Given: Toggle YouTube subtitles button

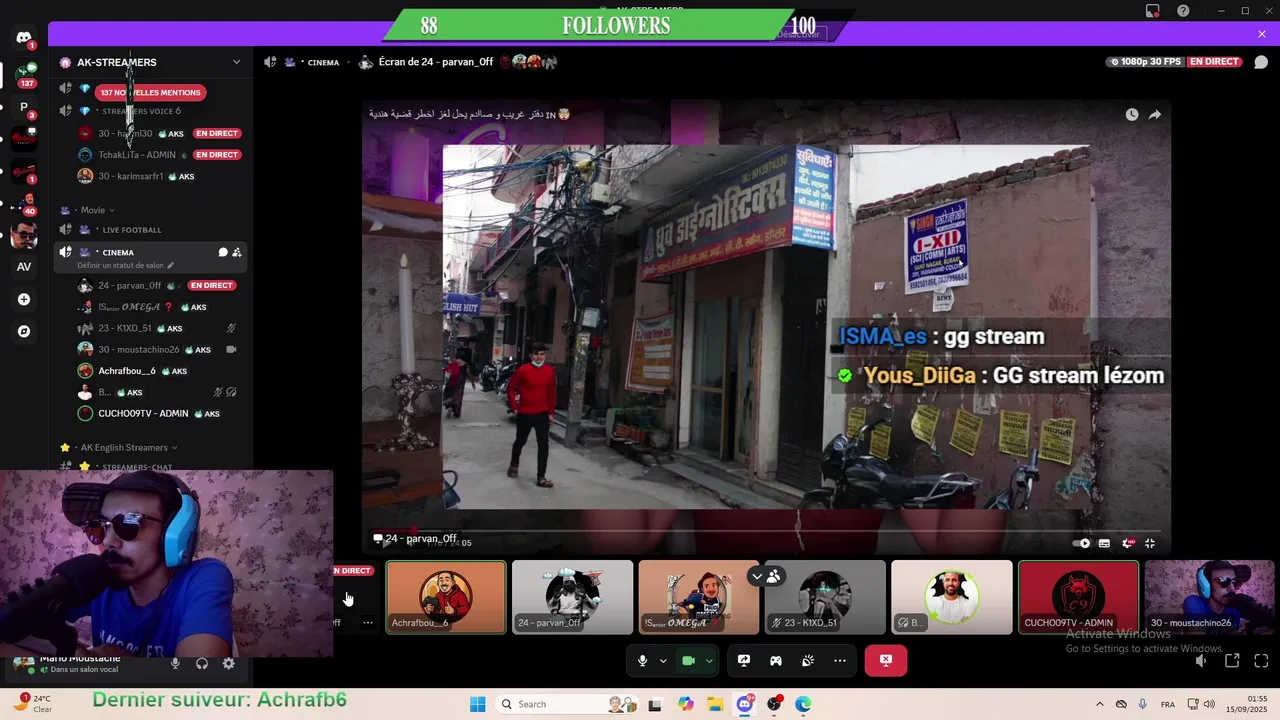Looking at the screenshot, I should pyautogui.click(x=1104, y=543).
